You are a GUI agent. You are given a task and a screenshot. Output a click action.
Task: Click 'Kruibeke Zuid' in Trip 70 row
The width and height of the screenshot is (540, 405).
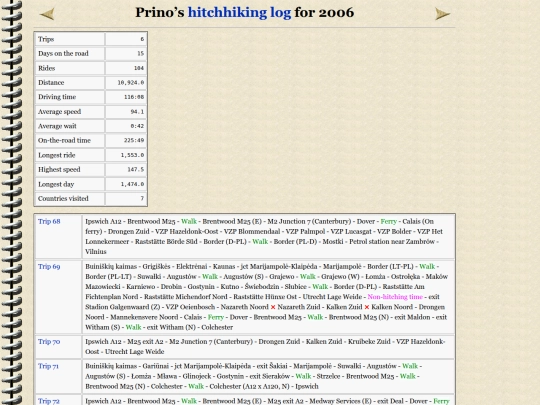[369, 342]
